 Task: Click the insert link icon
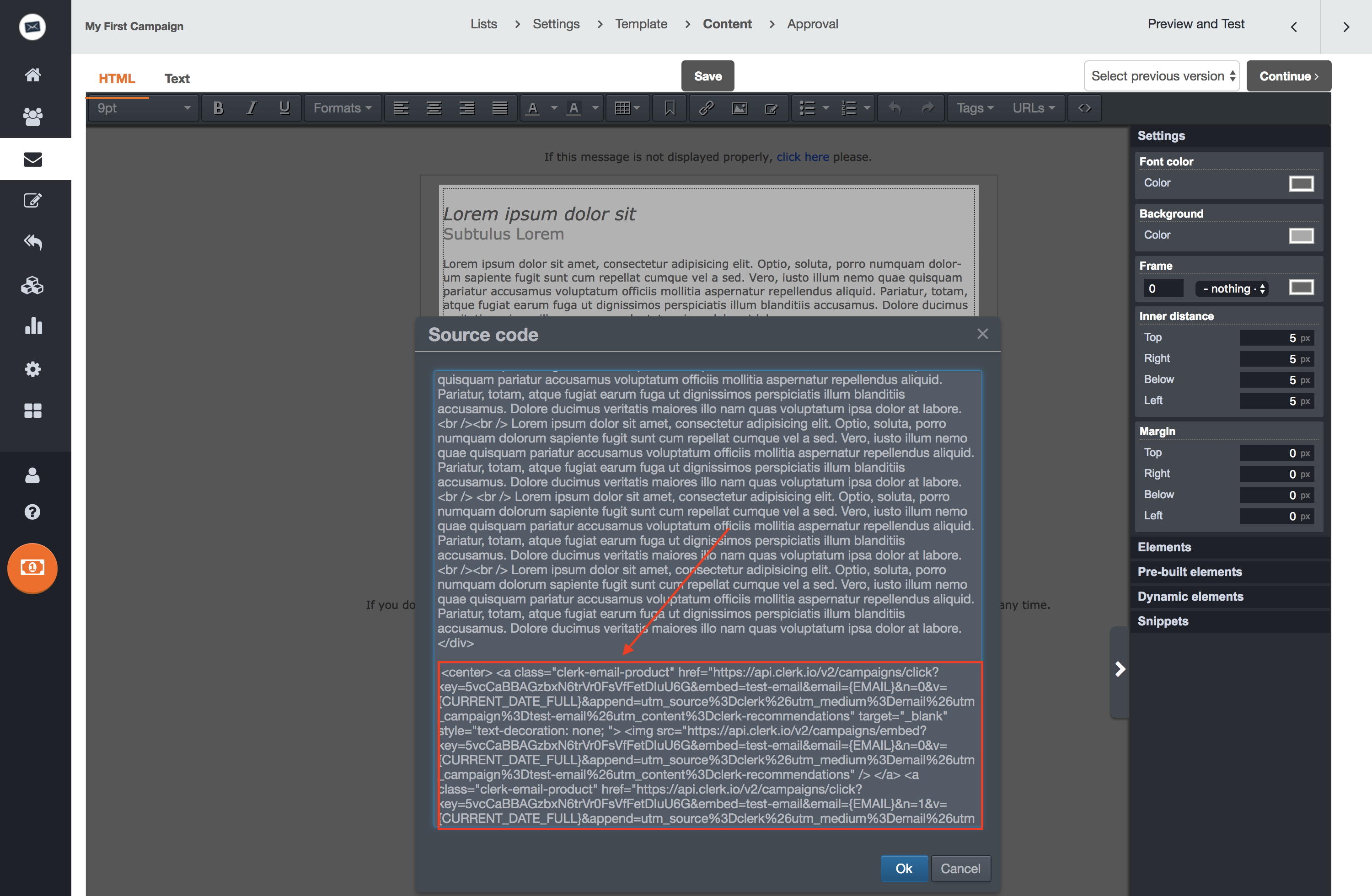706,108
